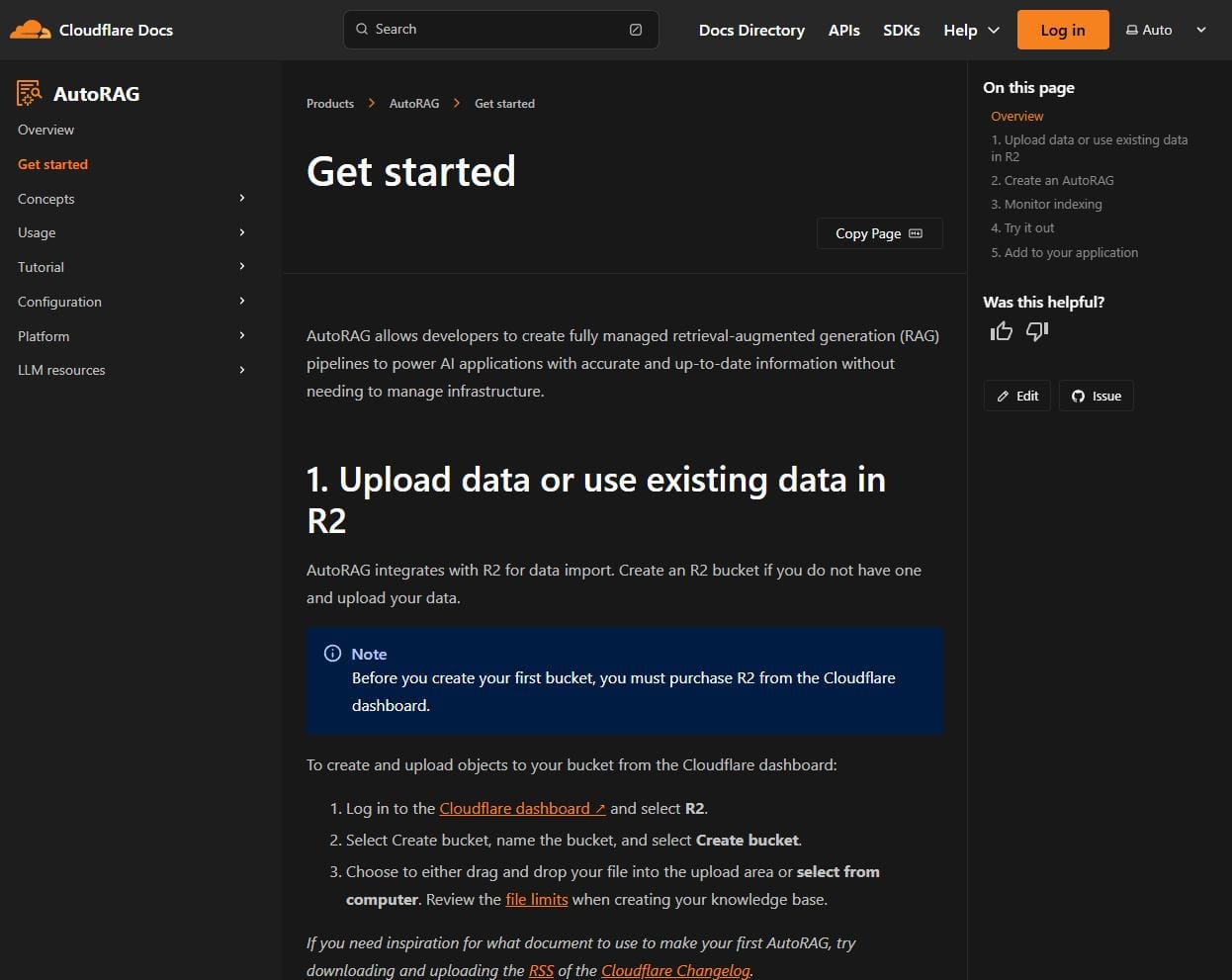Image resolution: width=1232 pixels, height=980 pixels.
Task: Click the AutoRAG icon in the sidebar
Action: 29,92
